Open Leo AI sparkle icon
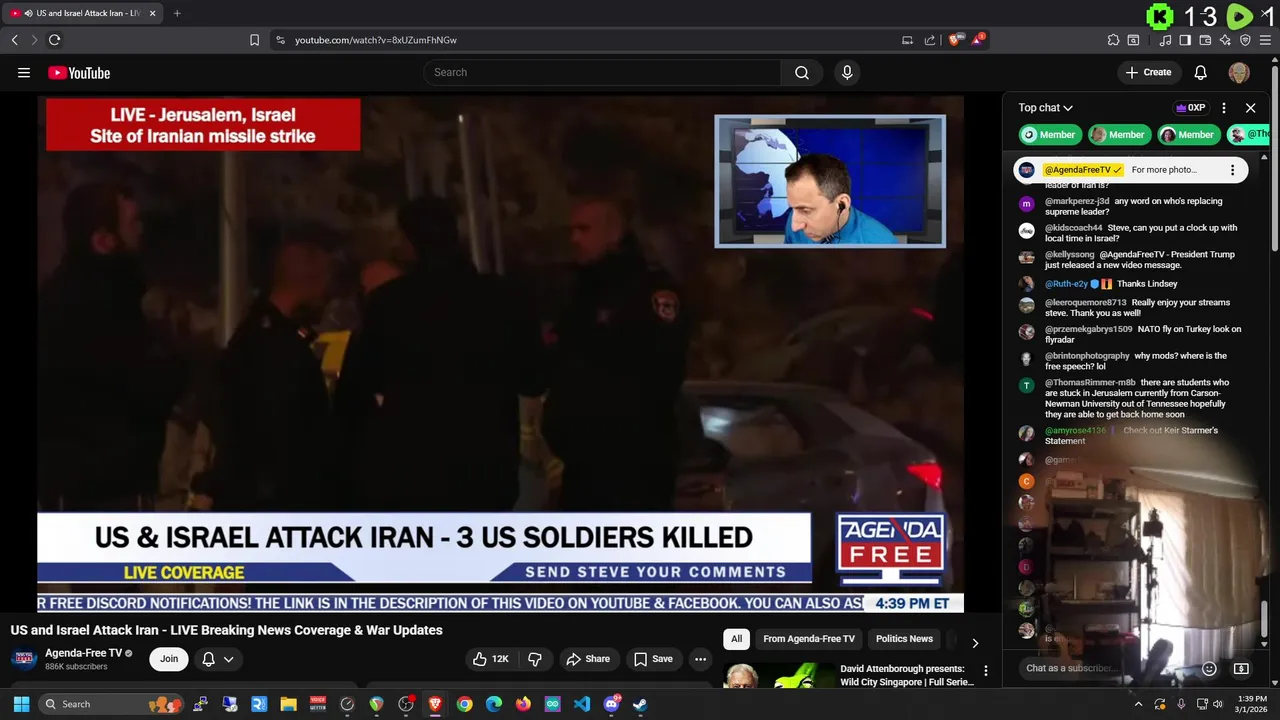Viewport: 1280px width, 720px height. point(1225,40)
